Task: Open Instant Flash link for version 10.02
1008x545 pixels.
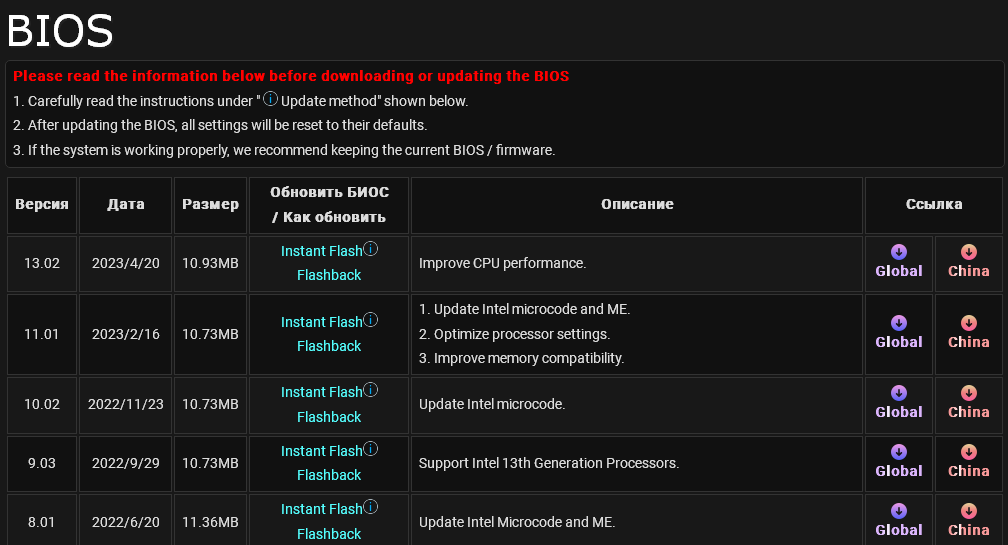Action: [321, 392]
